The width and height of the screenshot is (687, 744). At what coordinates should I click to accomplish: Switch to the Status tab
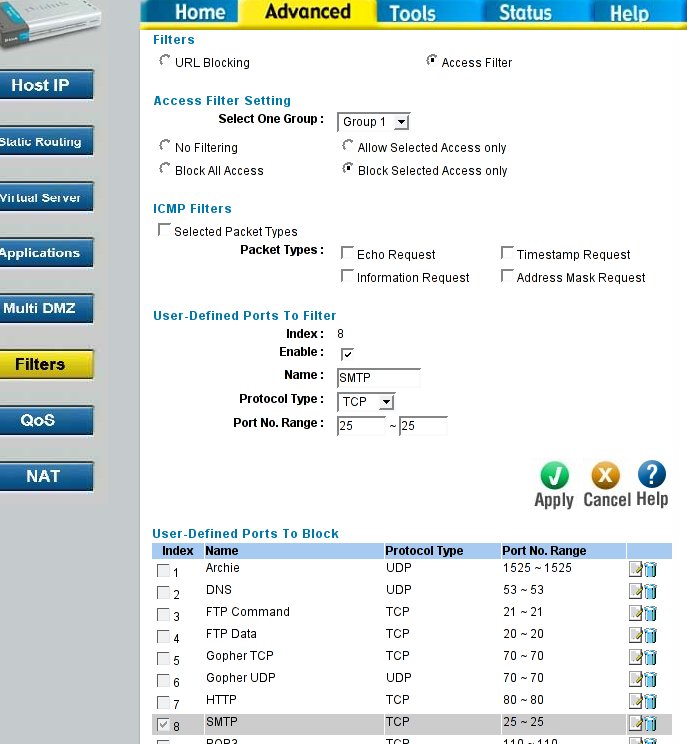point(525,12)
